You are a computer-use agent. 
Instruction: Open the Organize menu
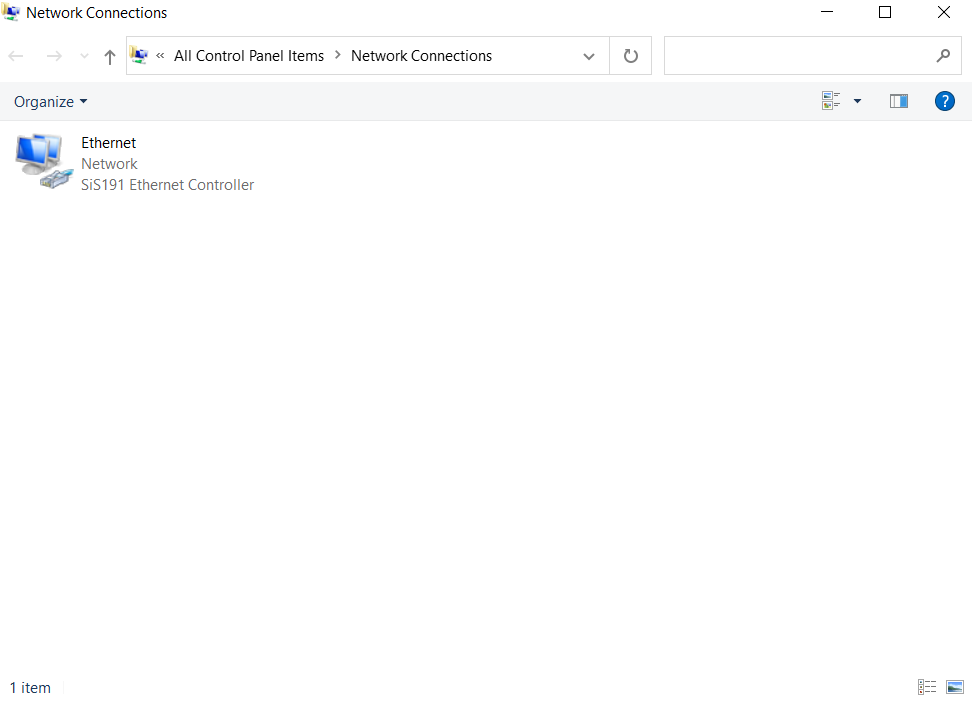50,102
